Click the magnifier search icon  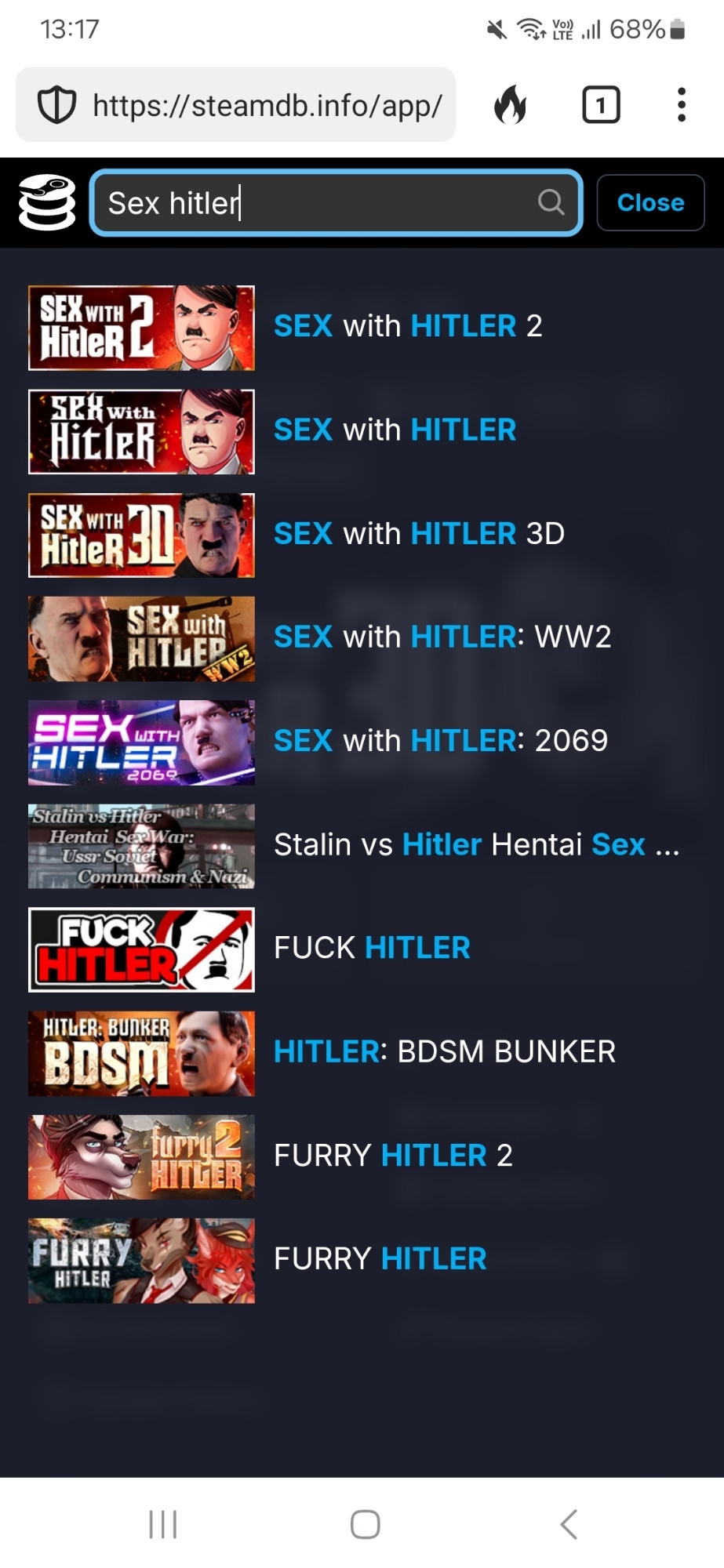551,202
